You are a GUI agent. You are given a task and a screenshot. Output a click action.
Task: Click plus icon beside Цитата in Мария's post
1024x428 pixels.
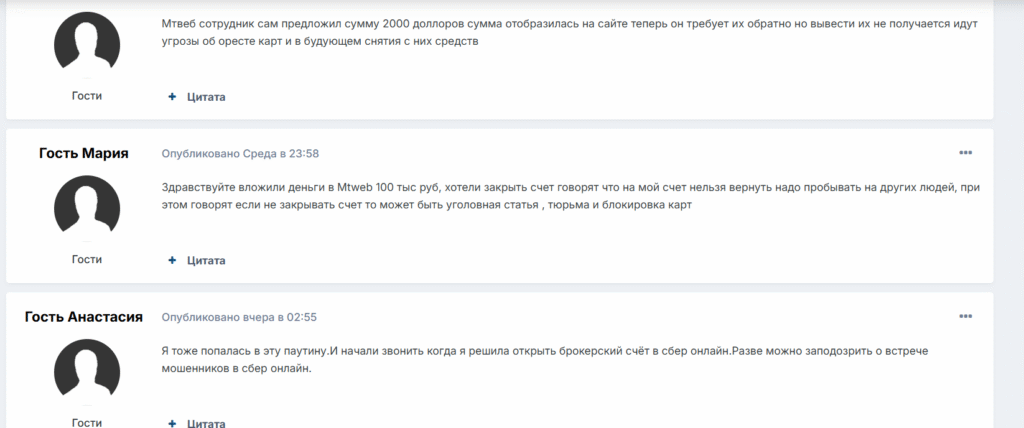coord(172,261)
